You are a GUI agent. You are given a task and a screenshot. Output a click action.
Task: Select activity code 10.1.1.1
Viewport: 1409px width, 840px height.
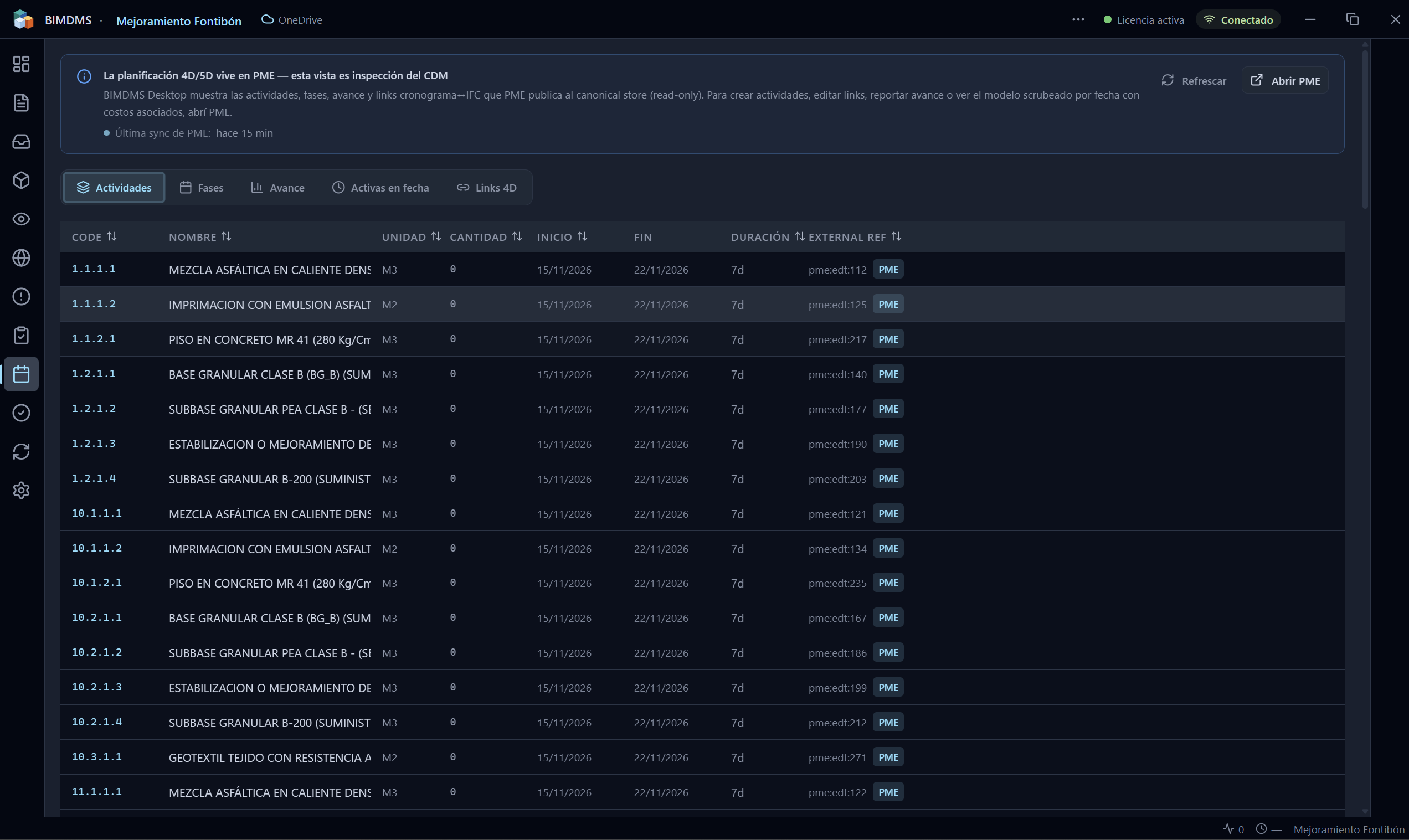coord(96,513)
